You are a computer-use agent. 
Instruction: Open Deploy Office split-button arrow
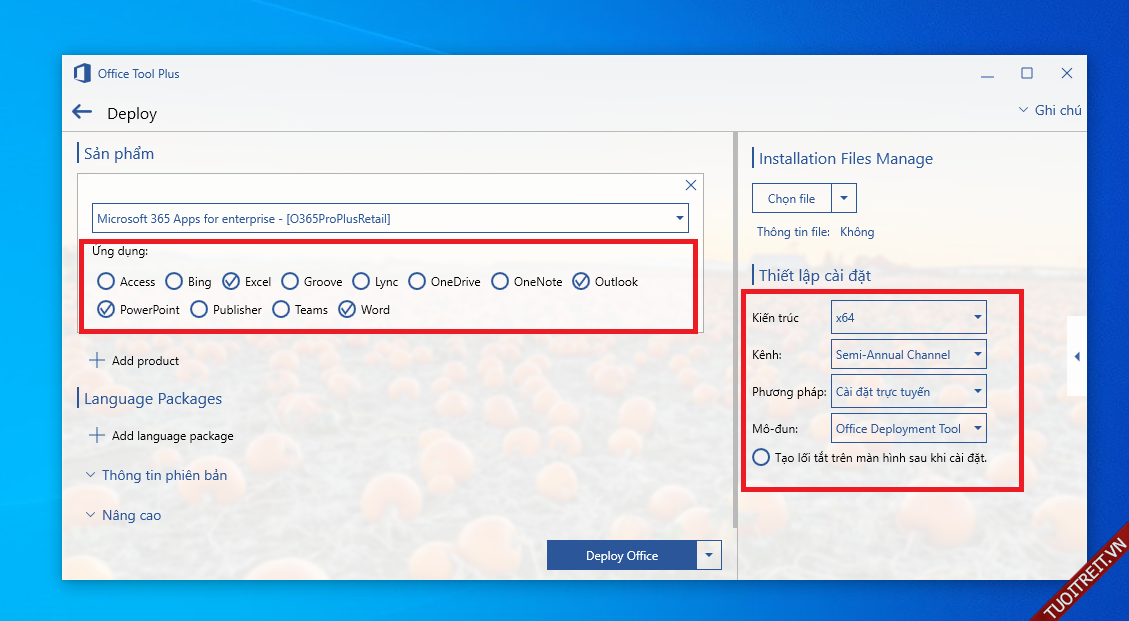[x=709, y=555]
